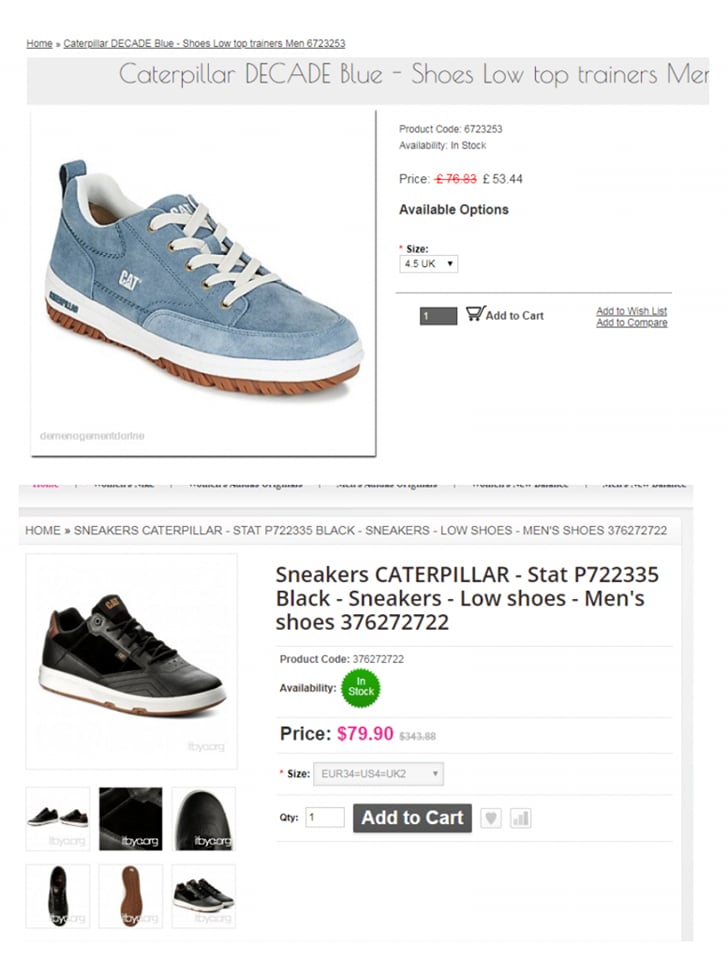
Task: Click Add to Wish List link
Action: [631, 311]
